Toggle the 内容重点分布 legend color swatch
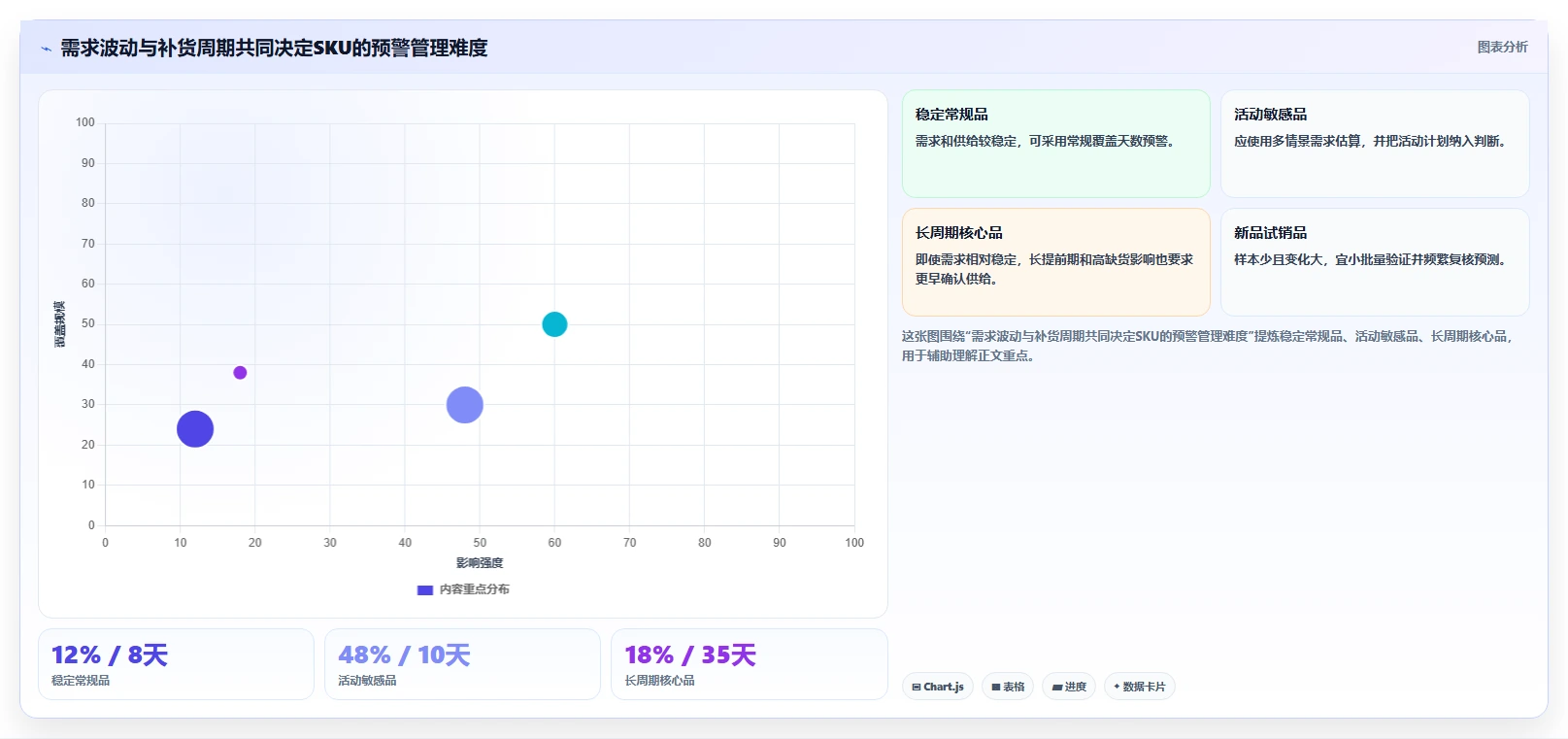Image resolution: width=1568 pixels, height=739 pixels. [424, 589]
